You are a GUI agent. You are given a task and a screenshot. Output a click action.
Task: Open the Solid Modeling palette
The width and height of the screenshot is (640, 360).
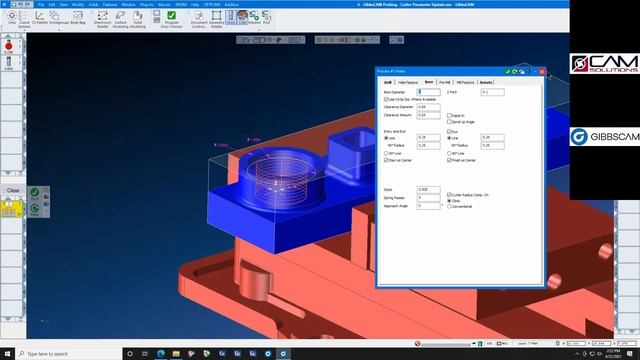coord(138,20)
